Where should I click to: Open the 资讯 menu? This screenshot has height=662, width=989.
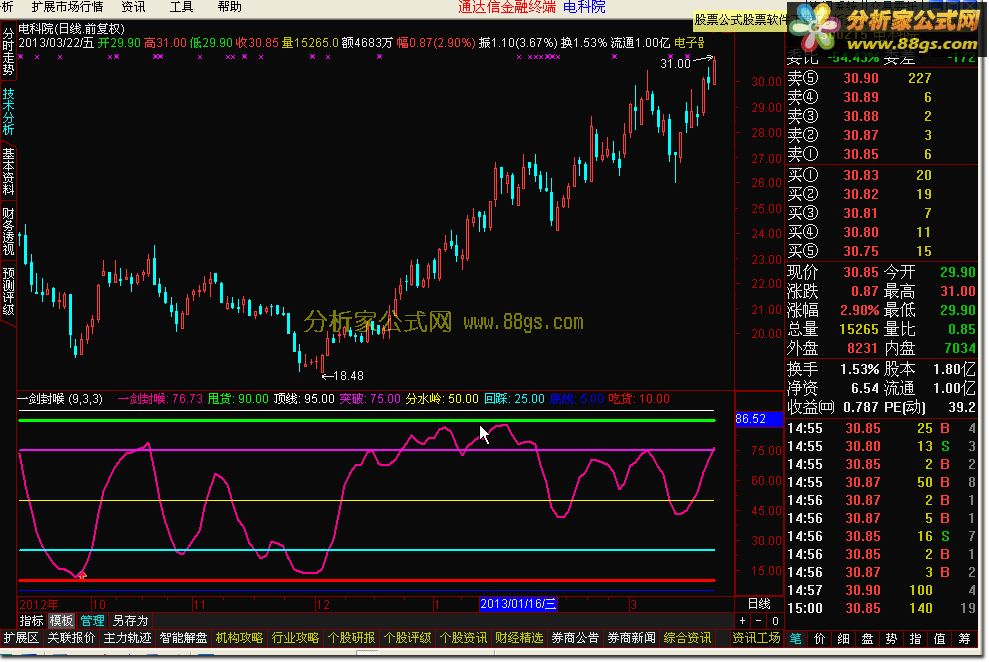point(133,7)
